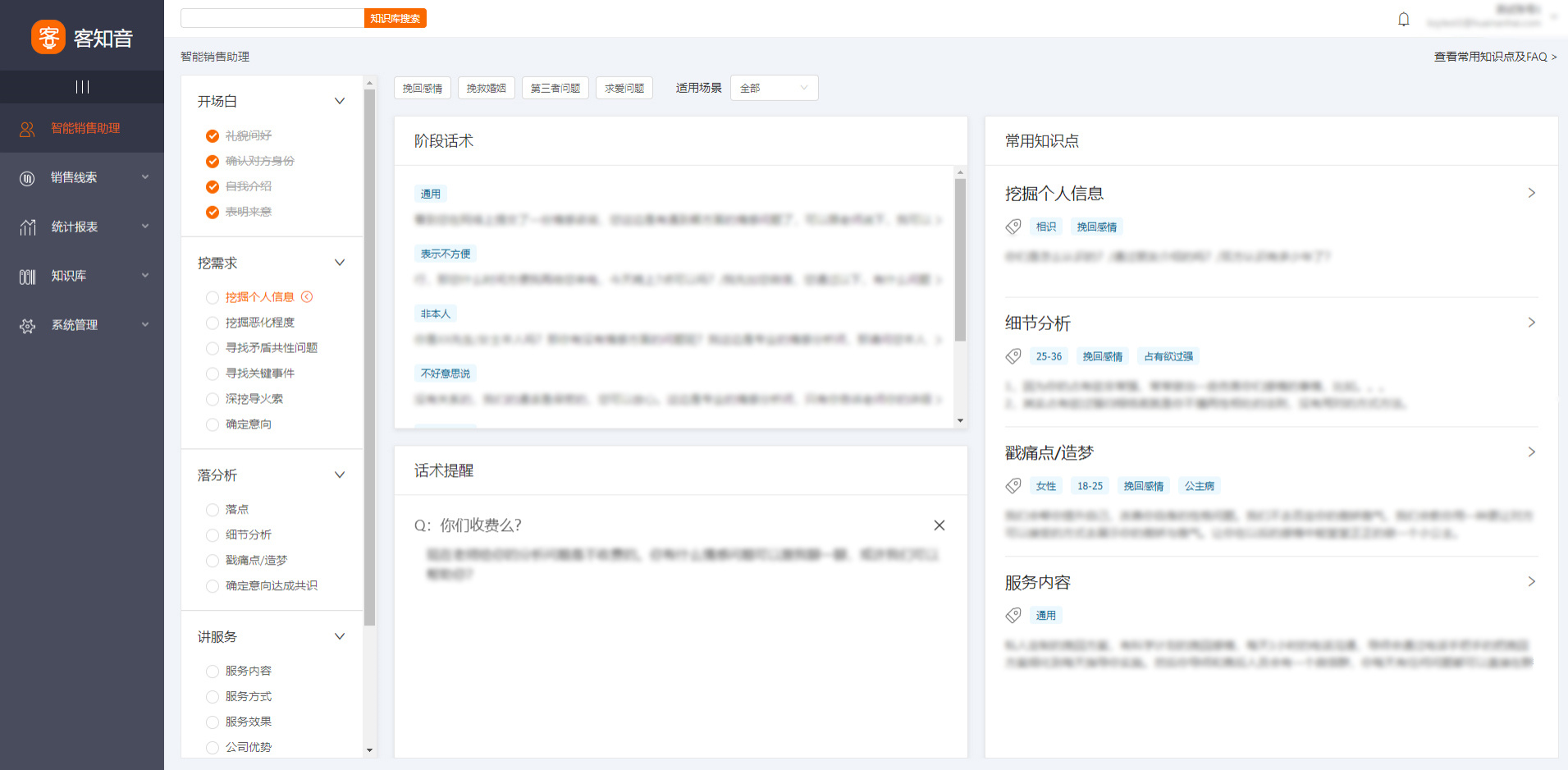
Task: Click the 销售线索 sidebar icon
Action: coord(27,178)
